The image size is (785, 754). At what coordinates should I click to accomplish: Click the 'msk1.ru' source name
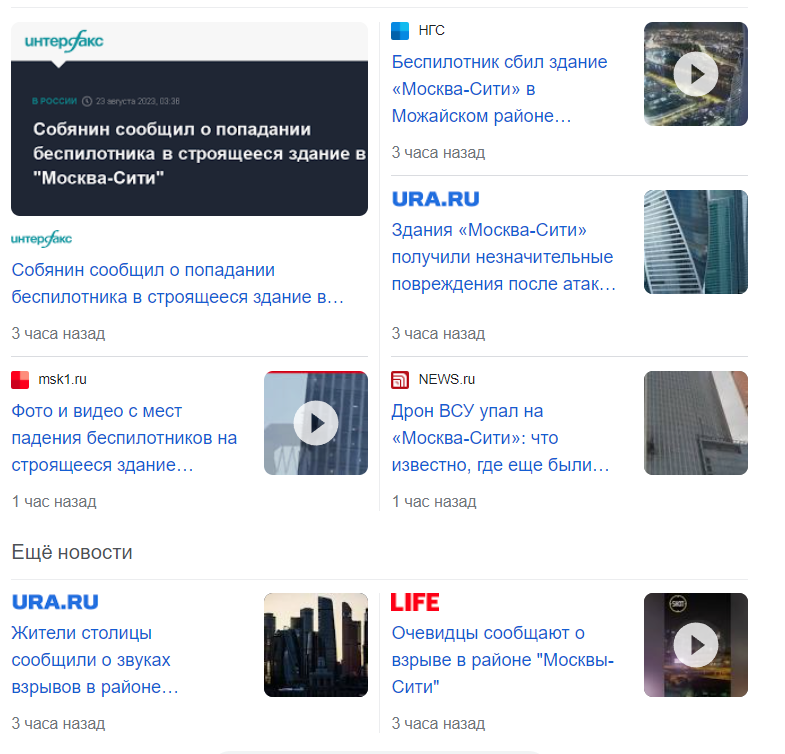[x=63, y=380]
